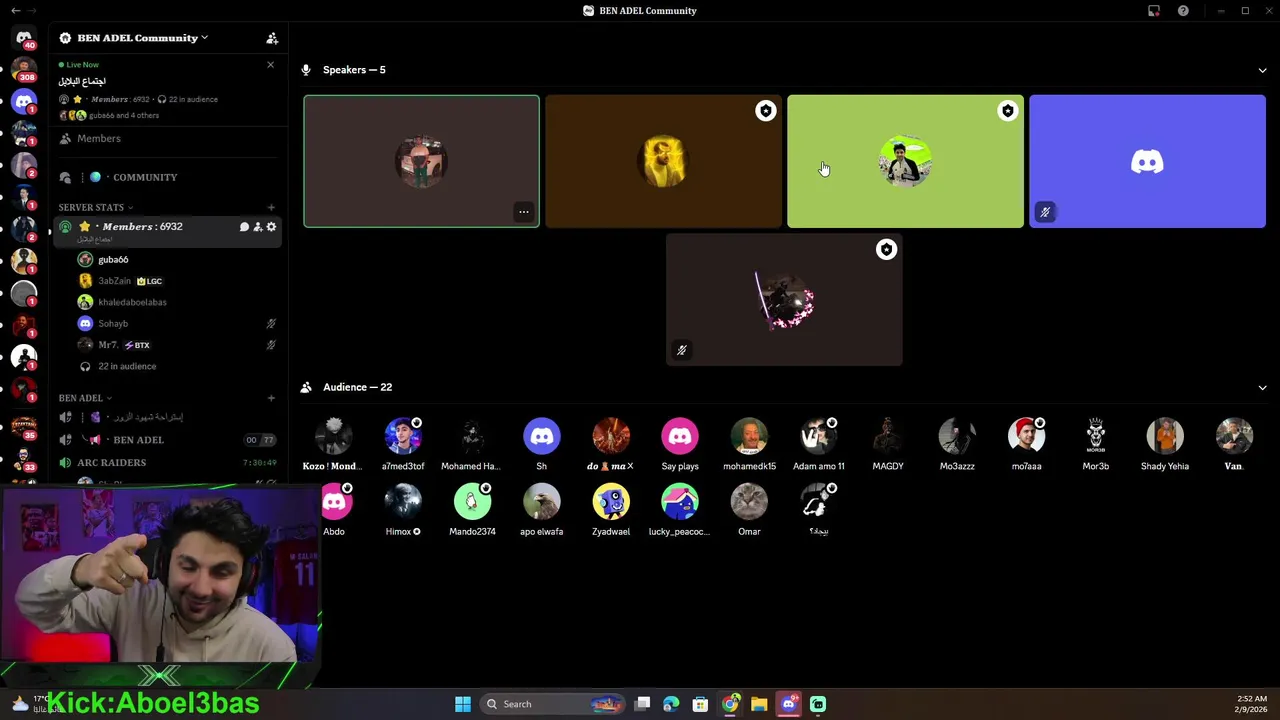Select audience member Kozo ! Mond
The width and height of the screenshot is (1280, 720).
(x=334, y=444)
